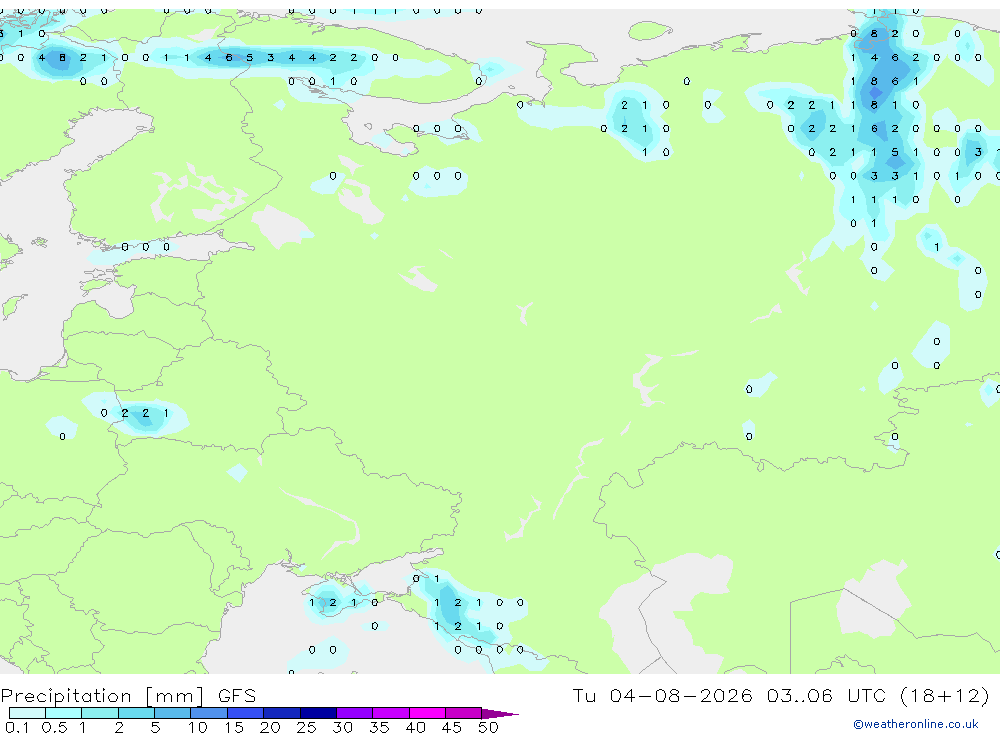Pick the 10–15 mm blue legend swatch
The width and height of the screenshot is (1000, 733).
[209, 713]
